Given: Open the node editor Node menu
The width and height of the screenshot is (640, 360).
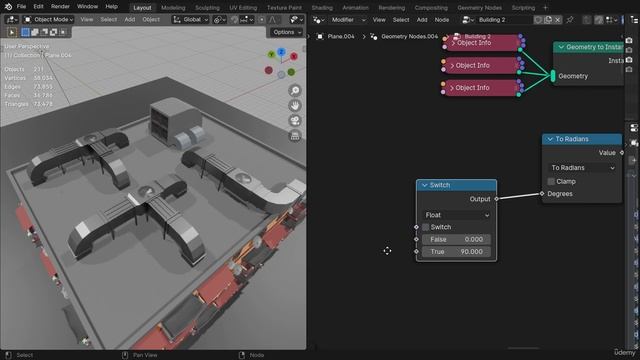Looking at the screenshot, I should [442, 20].
